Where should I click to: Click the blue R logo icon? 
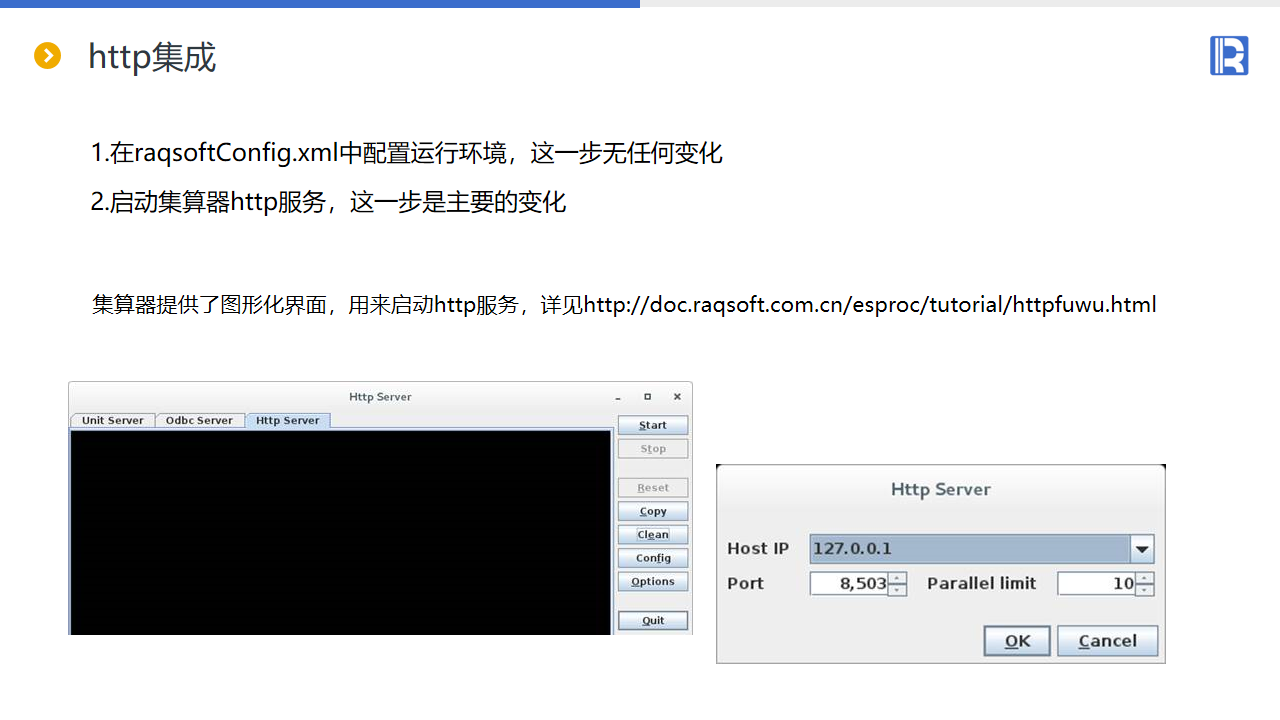[x=1229, y=56]
